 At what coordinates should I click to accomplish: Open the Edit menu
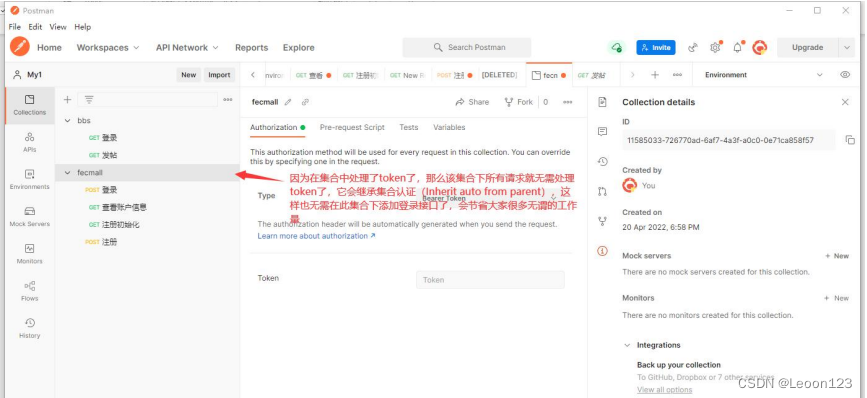tap(35, 27)
